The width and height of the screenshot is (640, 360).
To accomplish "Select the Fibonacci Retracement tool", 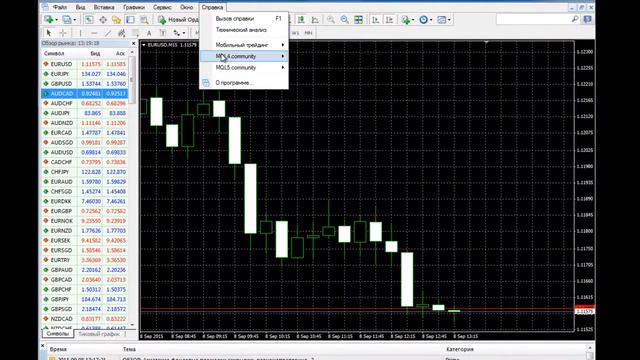I will tap(135, 33).
